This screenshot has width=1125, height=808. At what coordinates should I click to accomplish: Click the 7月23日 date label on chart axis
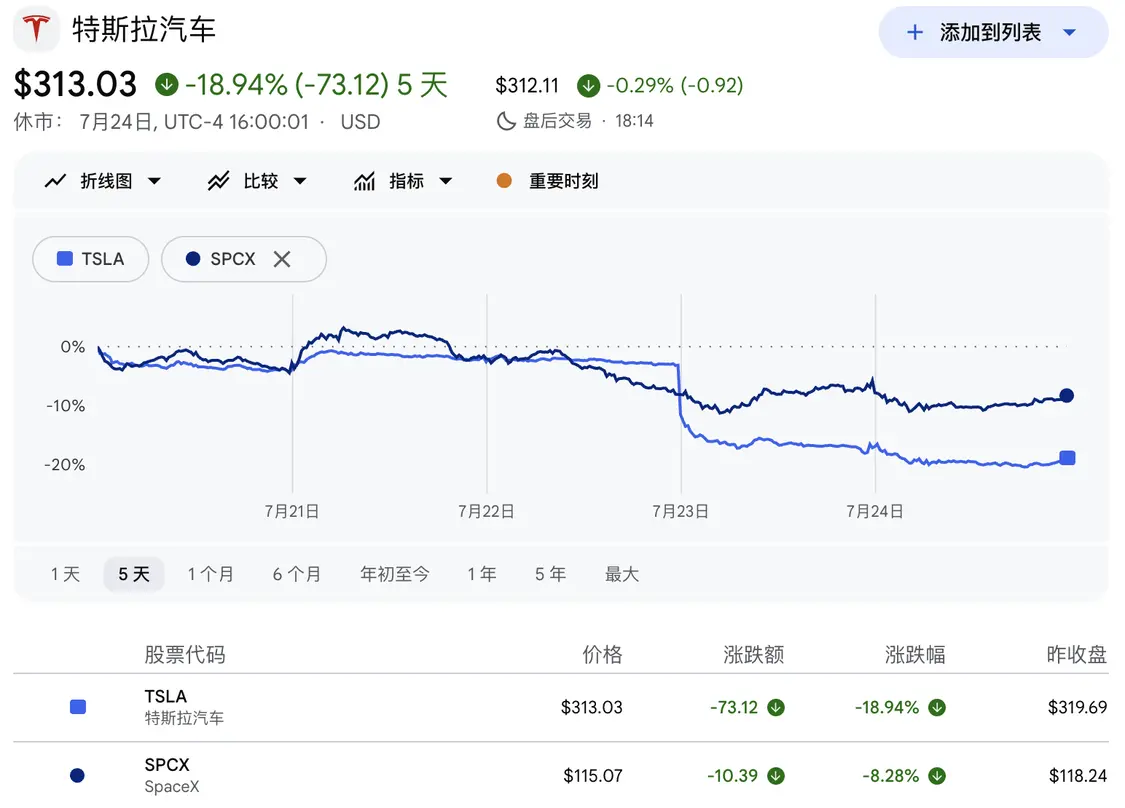coord(681,512)
